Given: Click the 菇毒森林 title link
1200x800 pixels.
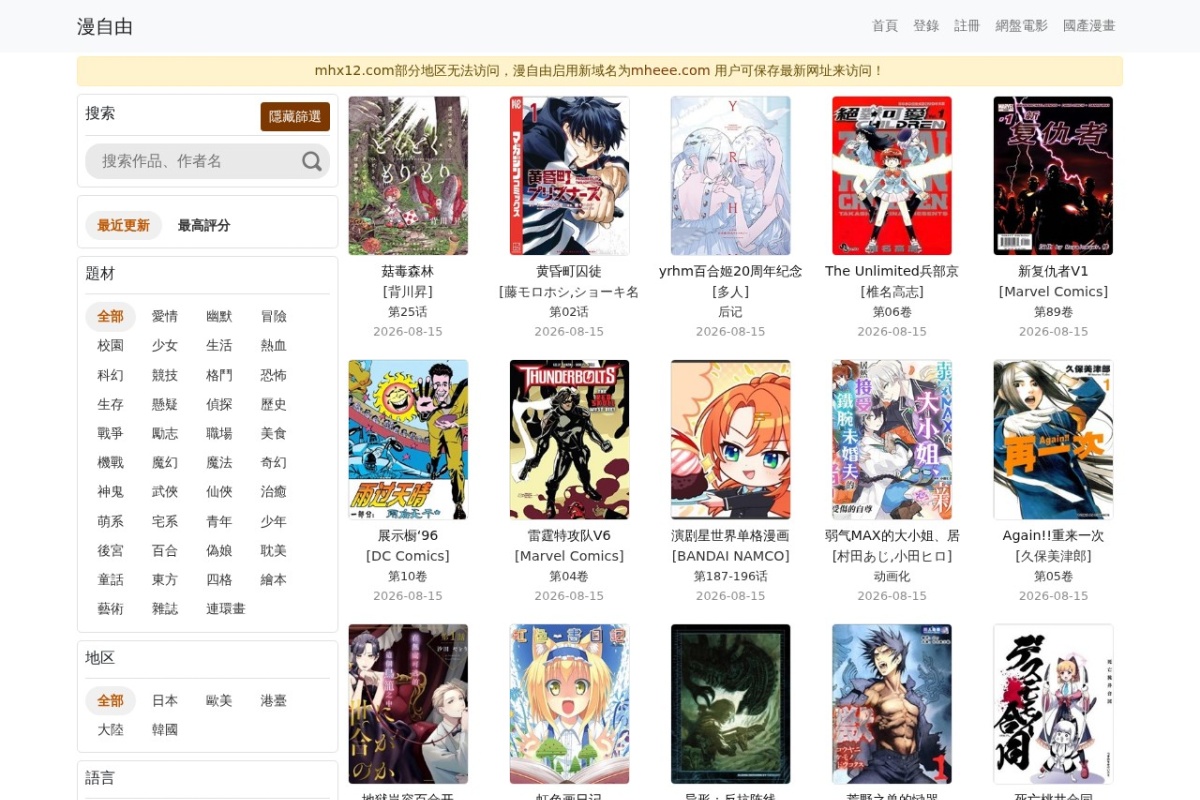Looking at the screenshot, I should point(408,271).
